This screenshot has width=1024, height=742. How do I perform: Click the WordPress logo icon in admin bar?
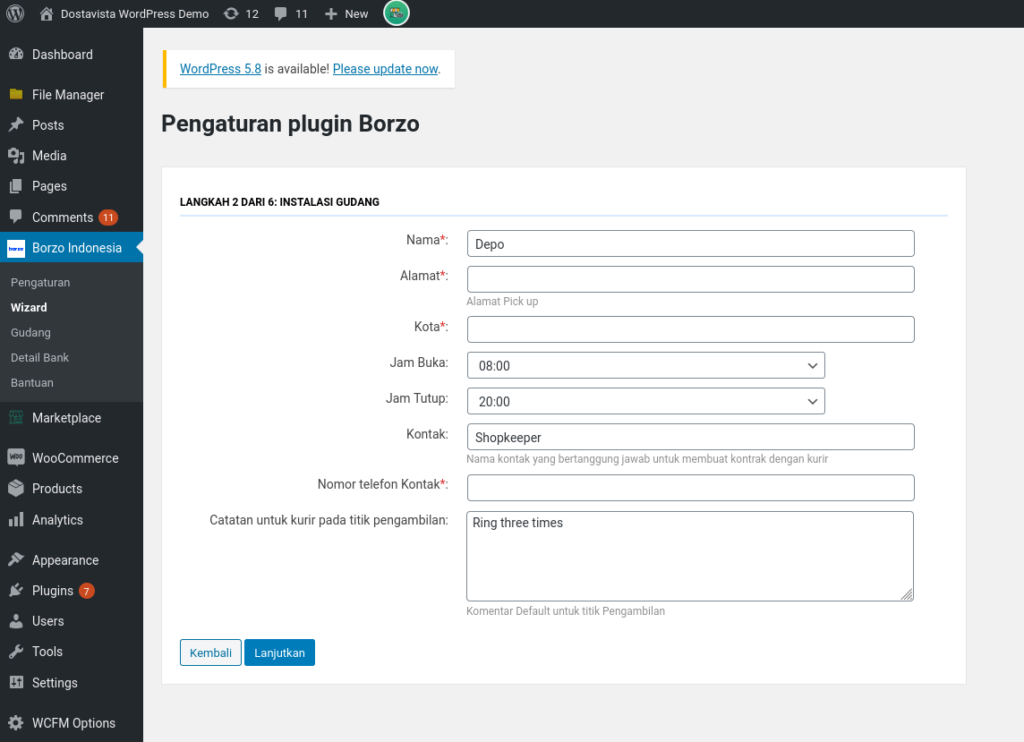(15, 13)
